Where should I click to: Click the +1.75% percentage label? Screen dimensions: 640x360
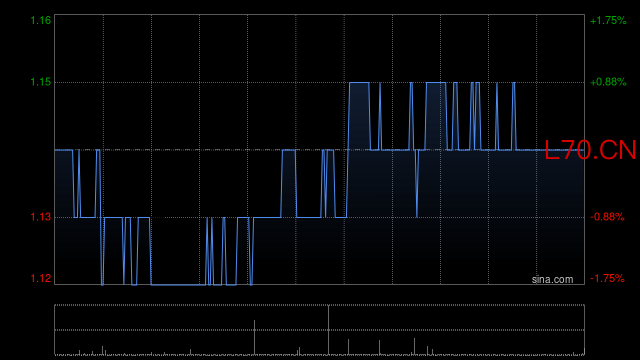608,20
